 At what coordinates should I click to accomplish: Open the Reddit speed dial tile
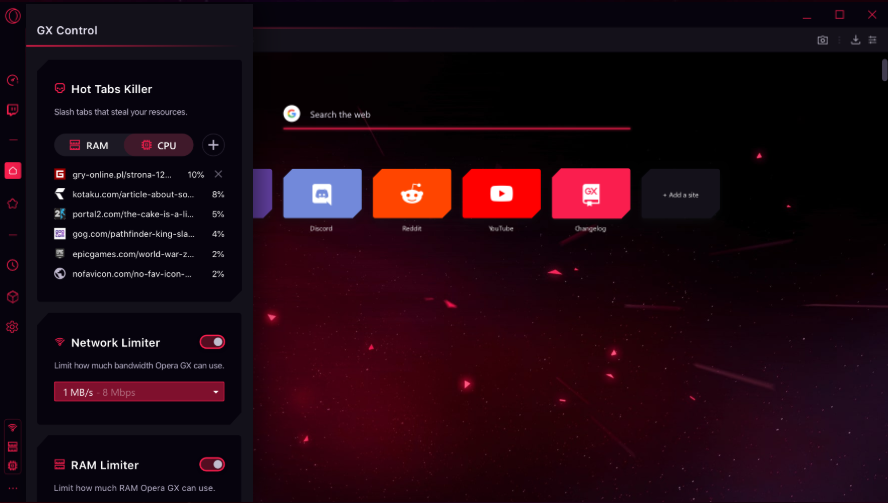pos(412,194)
